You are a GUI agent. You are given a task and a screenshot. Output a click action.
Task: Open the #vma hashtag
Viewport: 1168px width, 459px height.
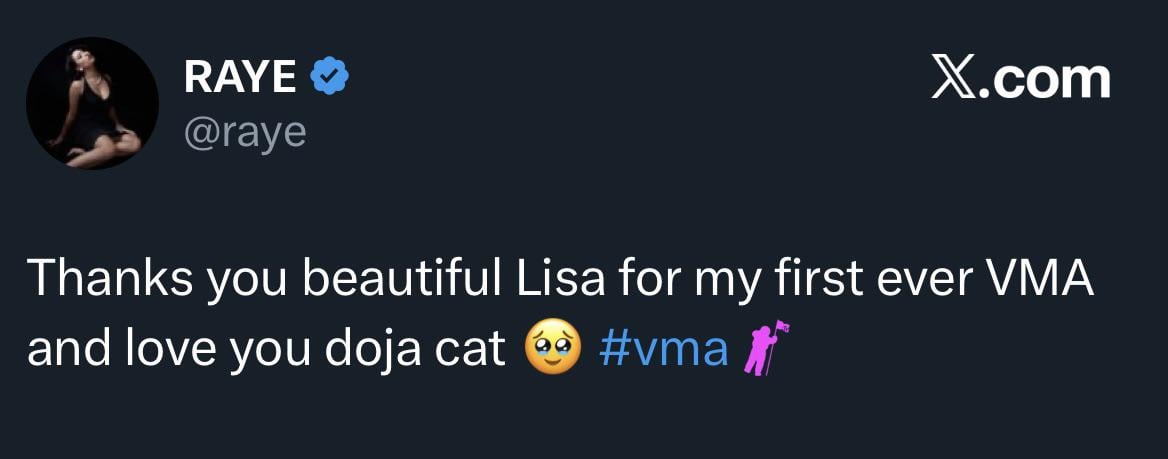663,350
